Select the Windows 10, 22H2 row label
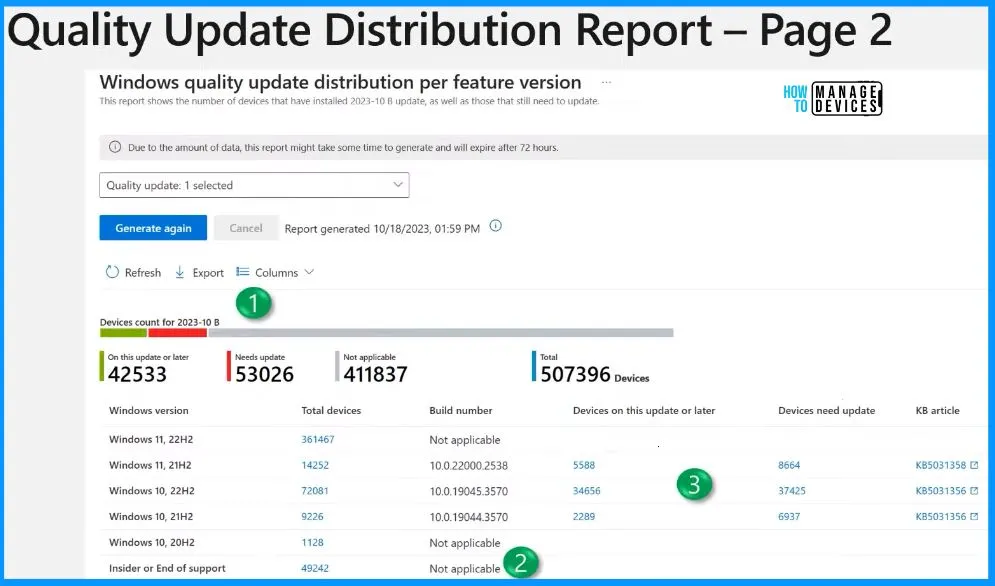995x586 pixels. click(x=152, y=491)
